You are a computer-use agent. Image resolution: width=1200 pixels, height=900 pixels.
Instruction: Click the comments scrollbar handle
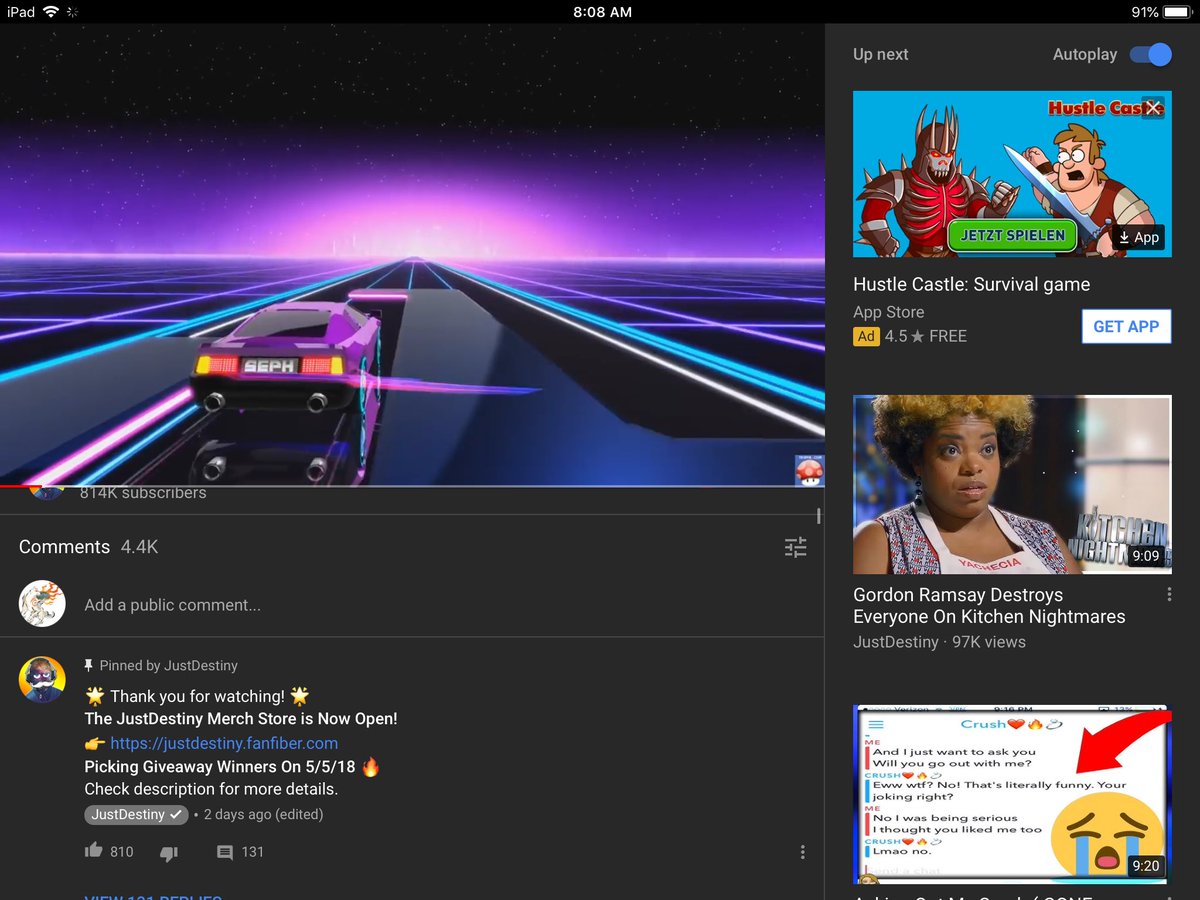pyautogui.click(x=819, y=516)
